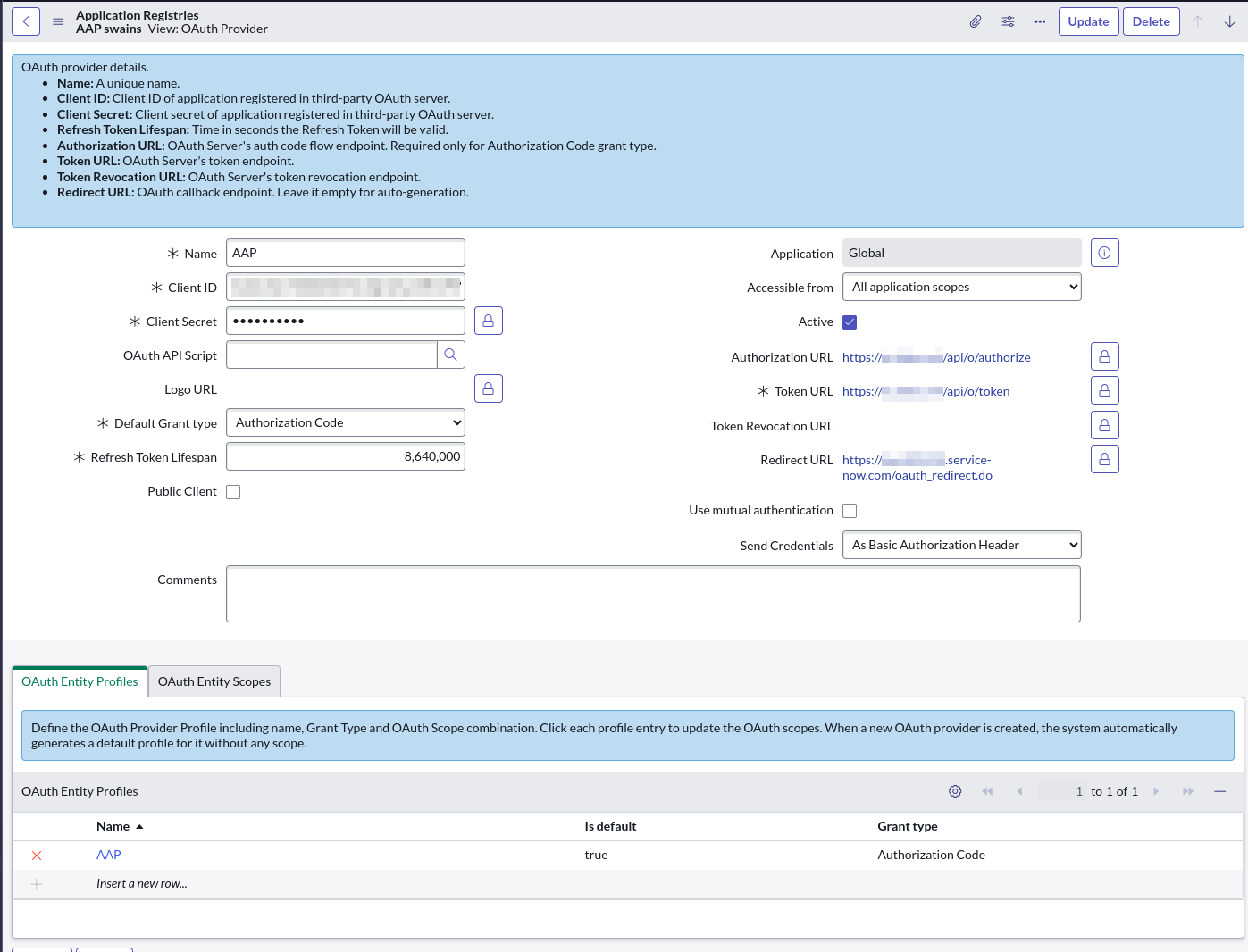Open the Redirect URL link

[917, 468]
